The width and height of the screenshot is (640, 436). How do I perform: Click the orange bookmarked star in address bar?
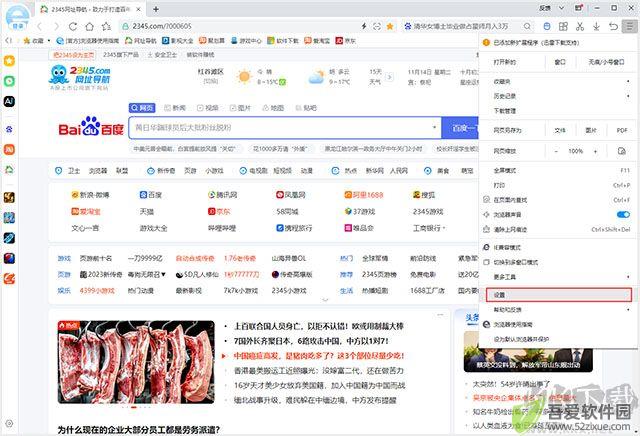[390, 26]
